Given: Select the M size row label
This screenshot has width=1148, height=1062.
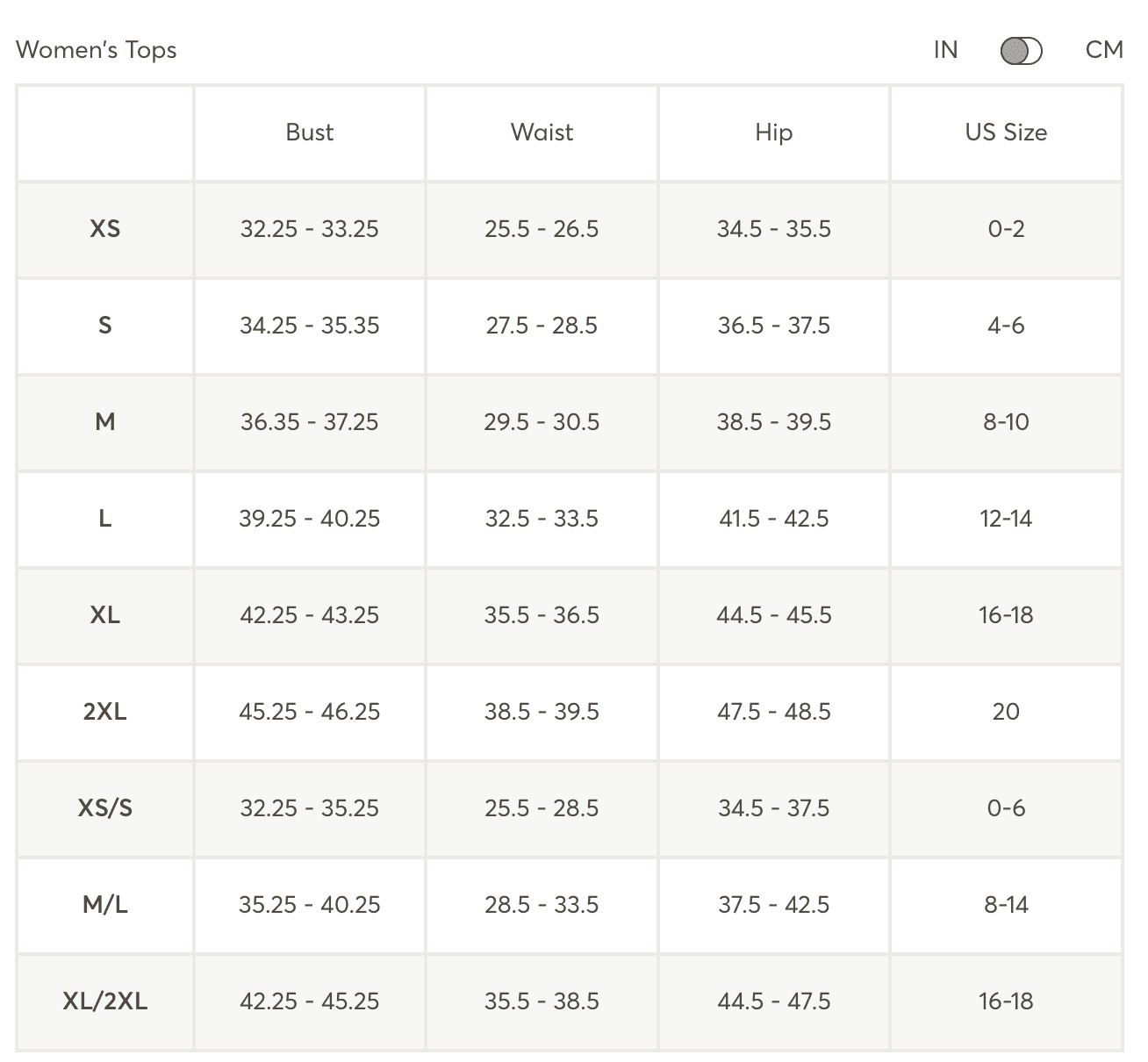Looking at the screenshot, I should tap(105, 422).
